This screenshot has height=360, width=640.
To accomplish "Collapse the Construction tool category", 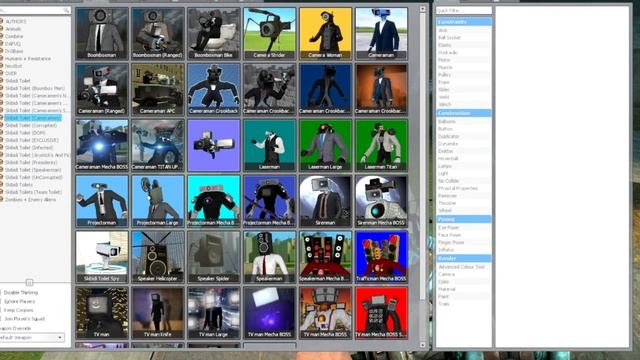I will [x=464, y=113].
